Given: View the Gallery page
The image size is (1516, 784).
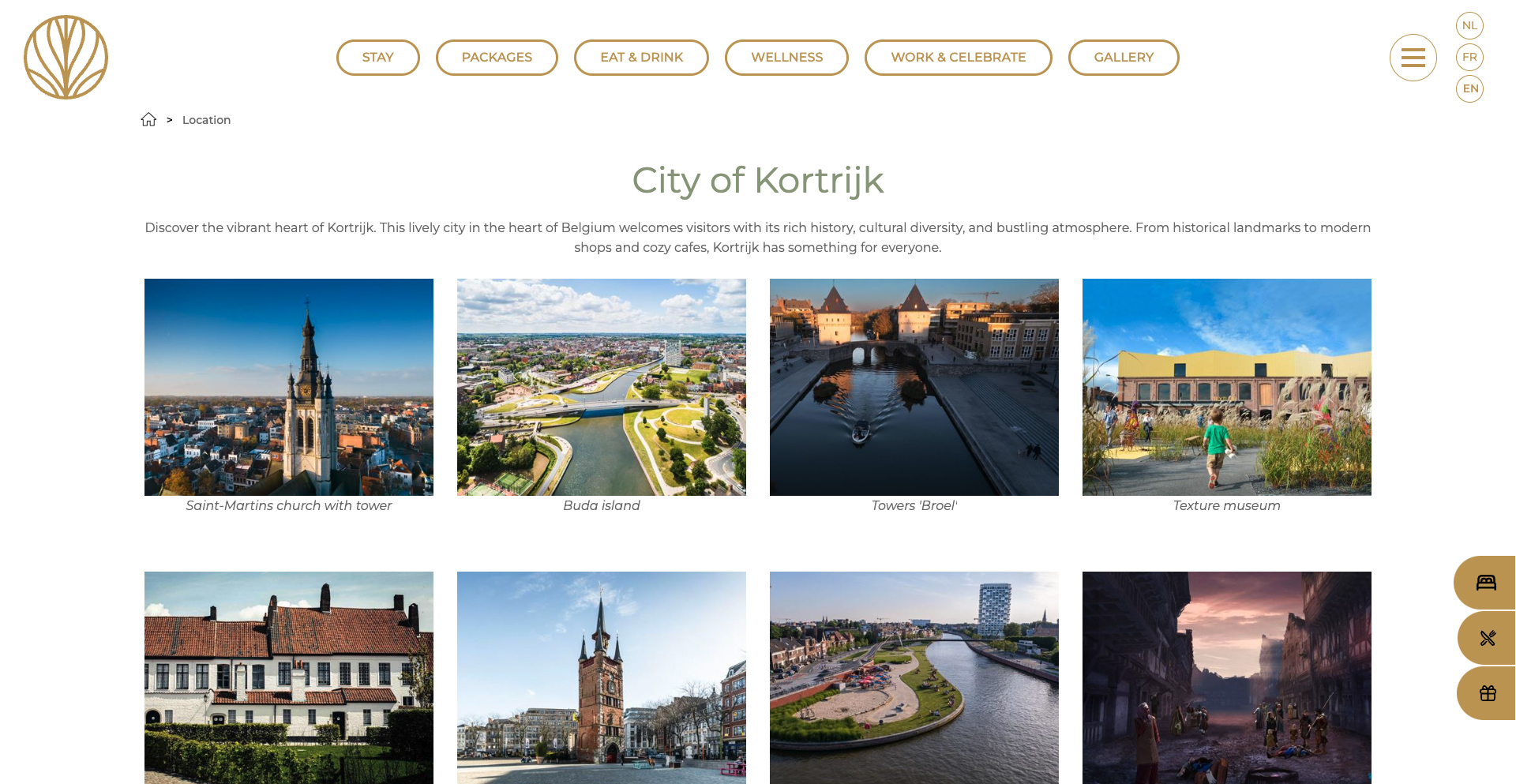Looking at the screenshot, I should tap(1123, 58).
